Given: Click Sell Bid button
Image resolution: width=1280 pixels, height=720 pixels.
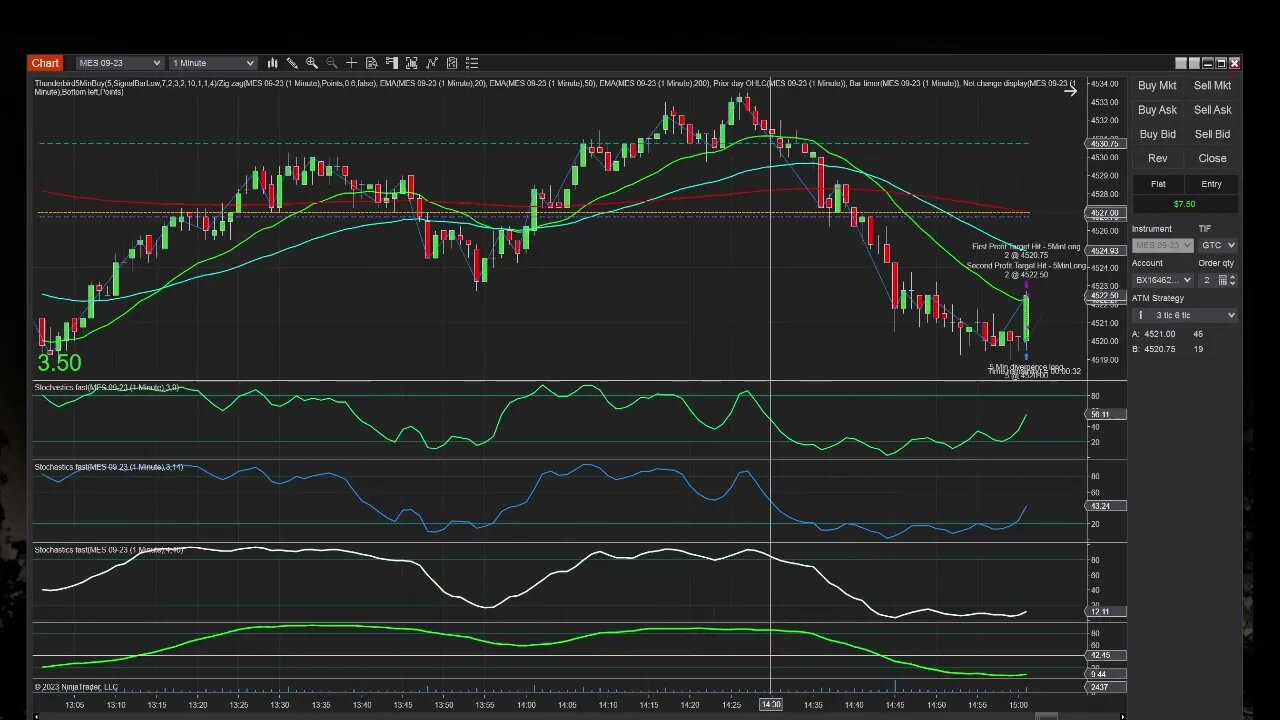Looking at the screenshot, I should pos(1212,134).
